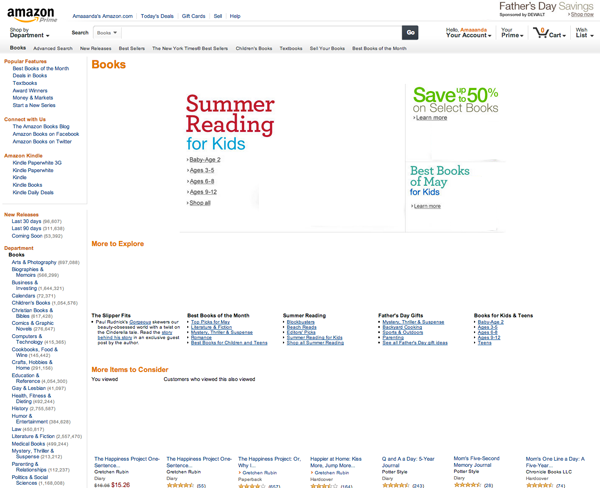Screen dimensions: 600x488
Task: Open Children's Books in subnav
Action: 254,49
